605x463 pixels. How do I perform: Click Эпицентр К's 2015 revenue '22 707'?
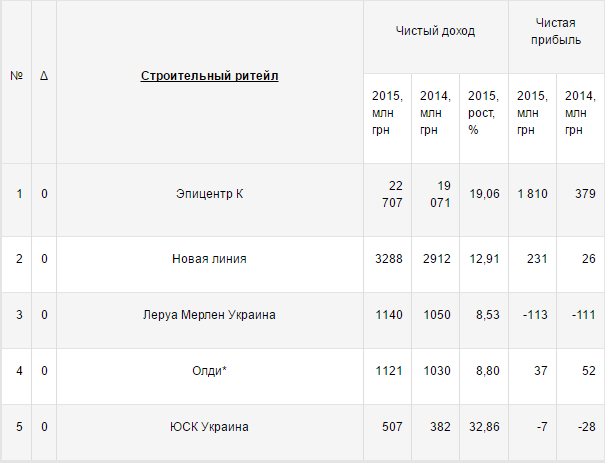[391, 194]
